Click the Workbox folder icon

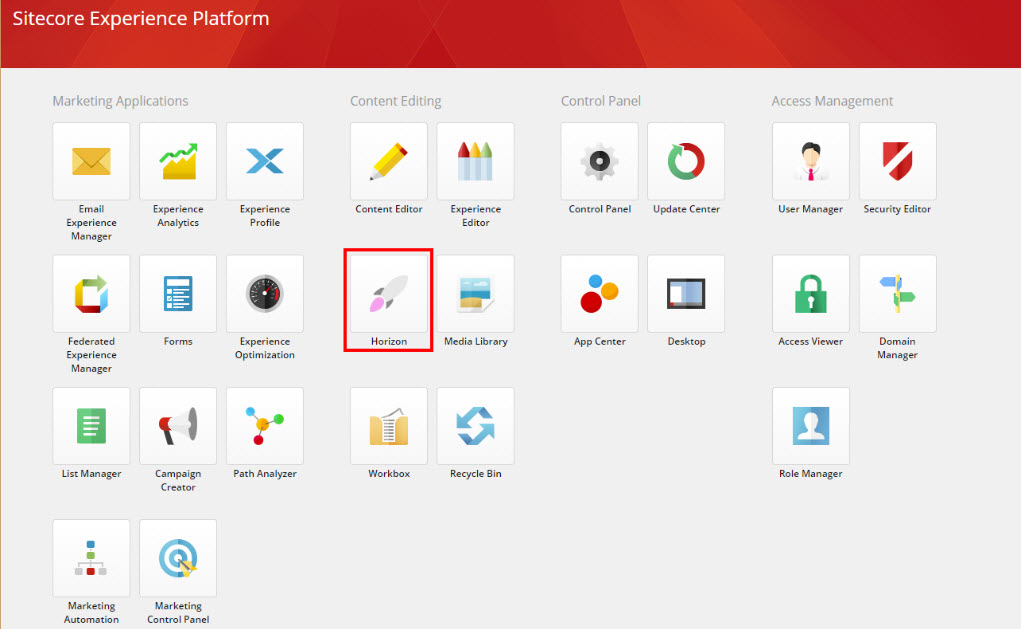388,426
